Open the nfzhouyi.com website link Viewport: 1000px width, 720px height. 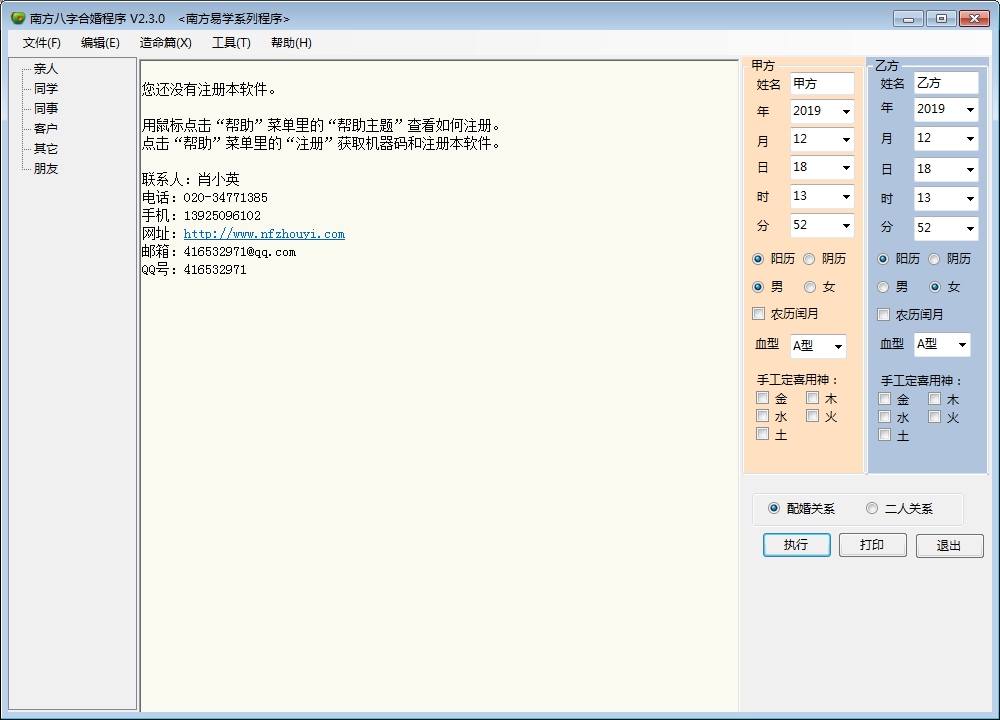click(264, 234)
